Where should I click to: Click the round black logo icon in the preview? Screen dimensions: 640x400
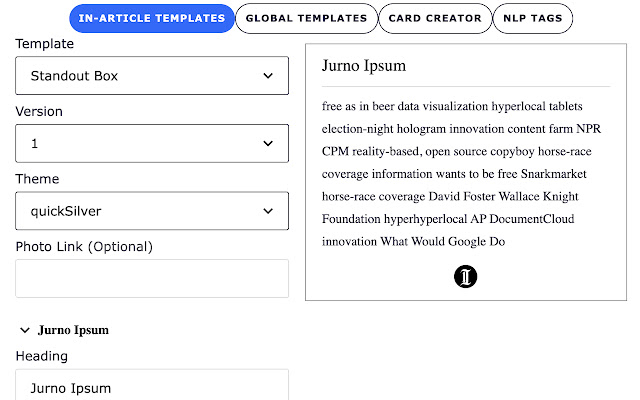465,277
